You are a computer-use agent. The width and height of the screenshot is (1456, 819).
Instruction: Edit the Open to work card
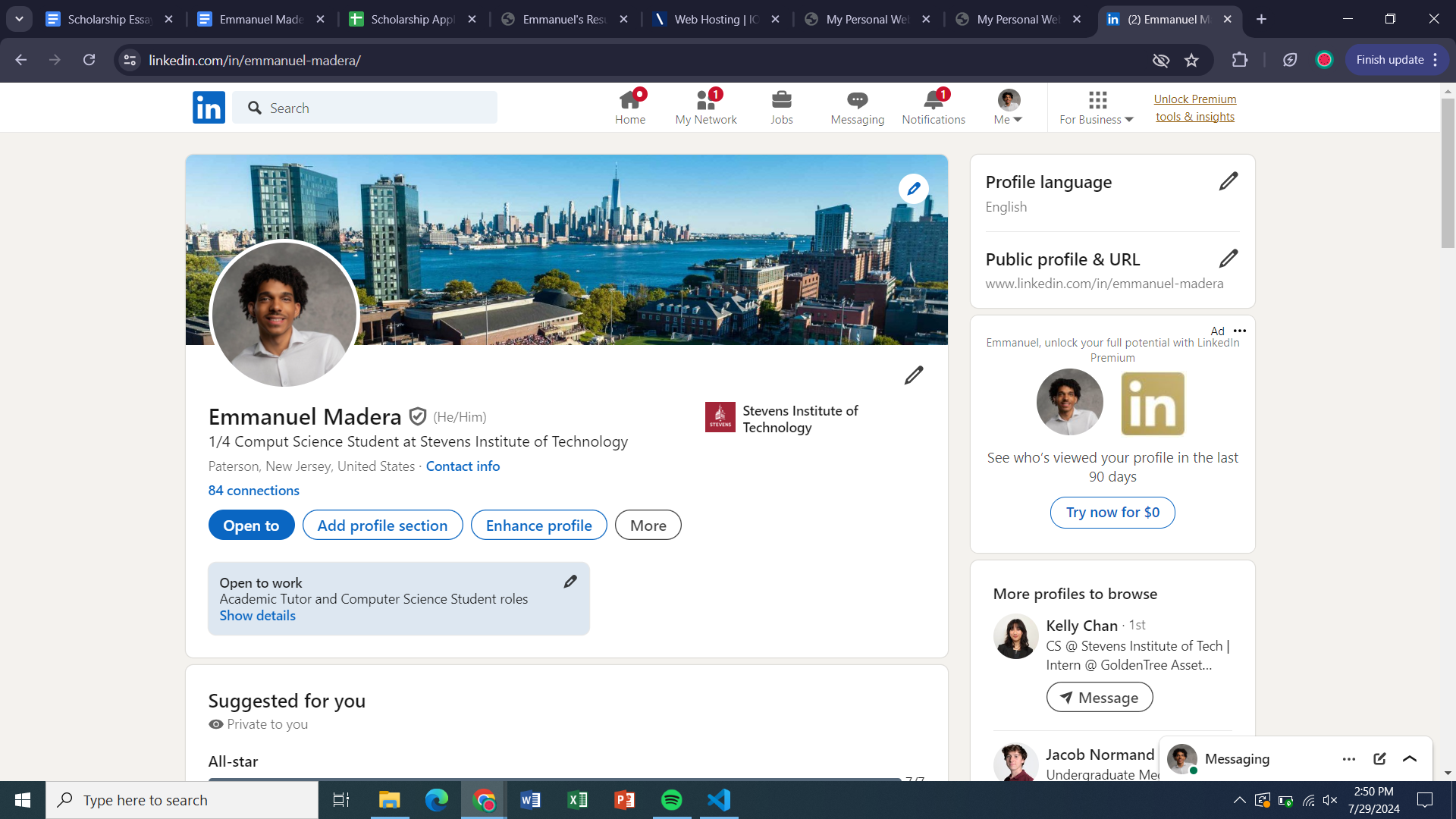click(x=570, y=582)
